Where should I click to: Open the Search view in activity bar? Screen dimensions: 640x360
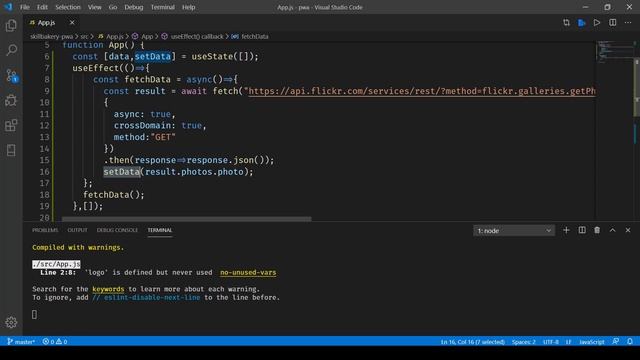pos(11,50)
